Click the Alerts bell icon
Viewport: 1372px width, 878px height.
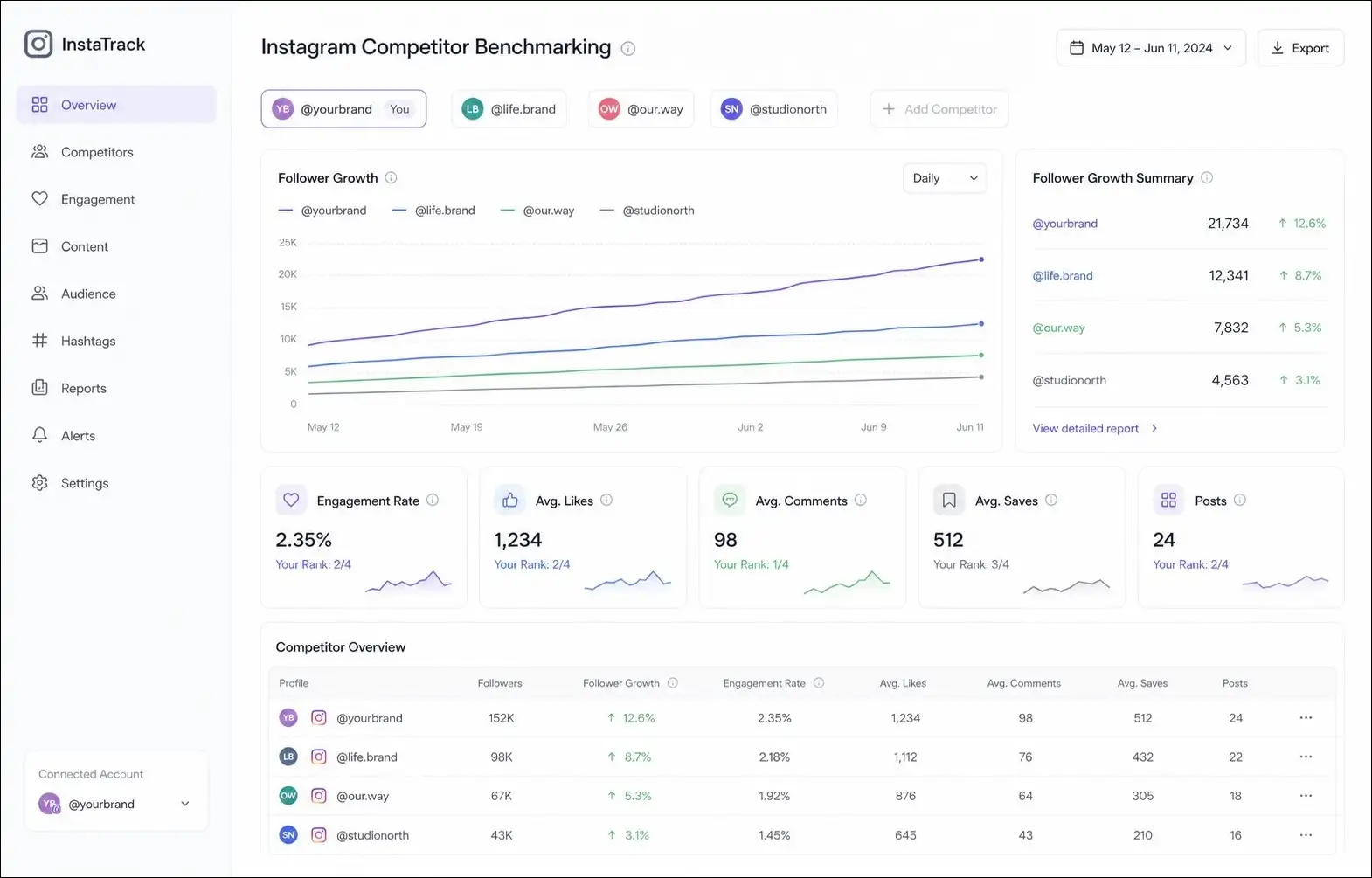[x=39, y=435]
